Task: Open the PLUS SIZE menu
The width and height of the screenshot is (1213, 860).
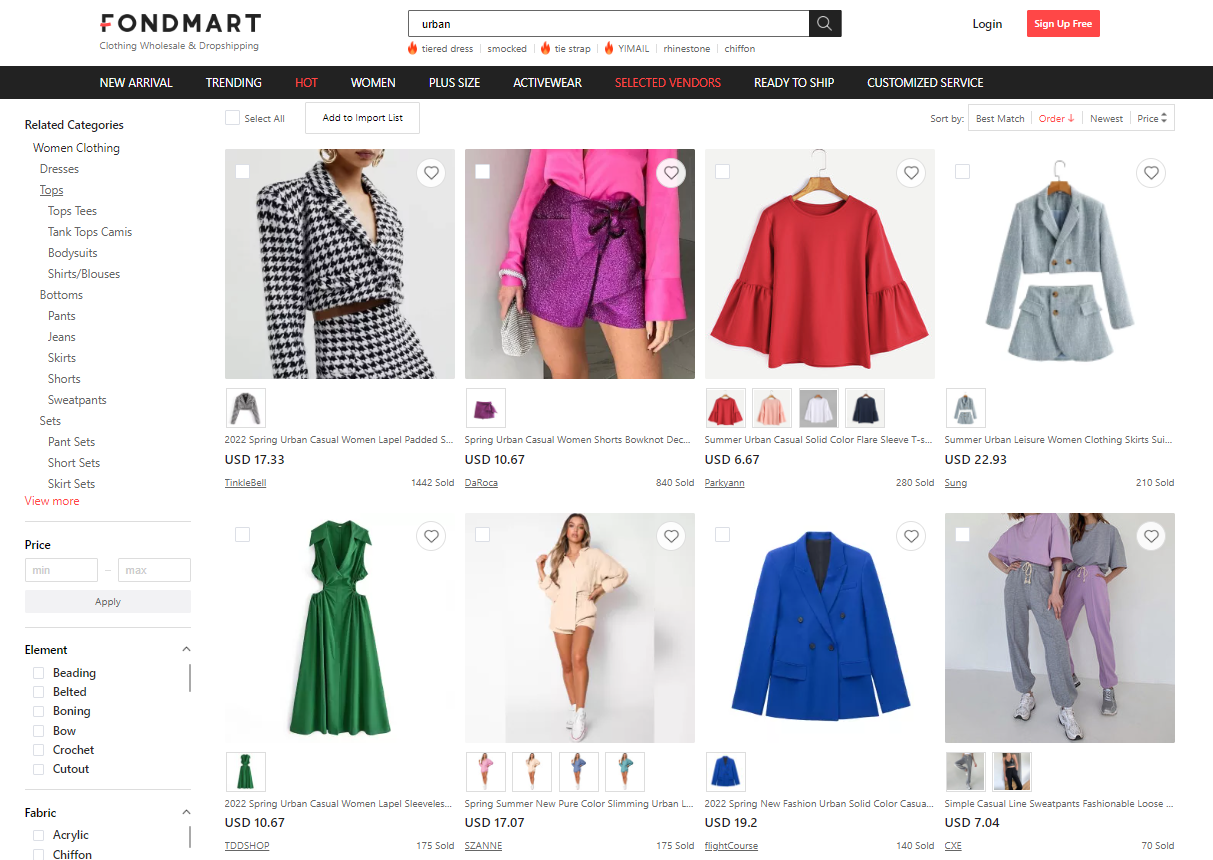Action: point(454,83)
